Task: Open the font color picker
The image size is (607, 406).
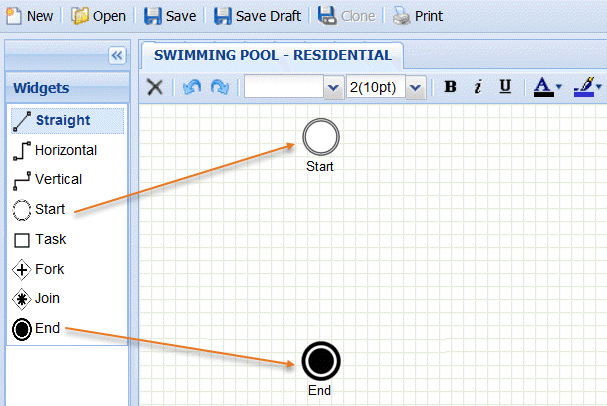Action: (x=548, y=87)
